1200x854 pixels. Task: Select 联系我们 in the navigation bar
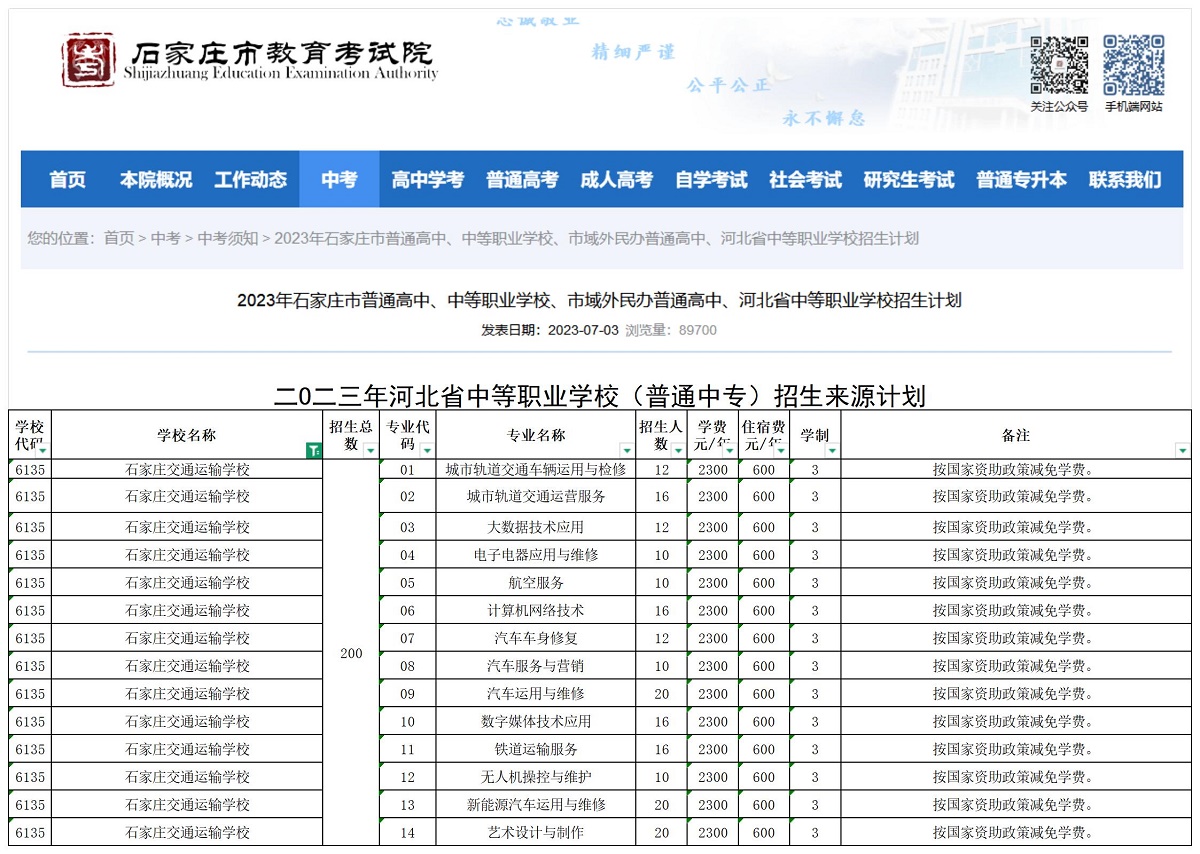tap(1126, 179)
